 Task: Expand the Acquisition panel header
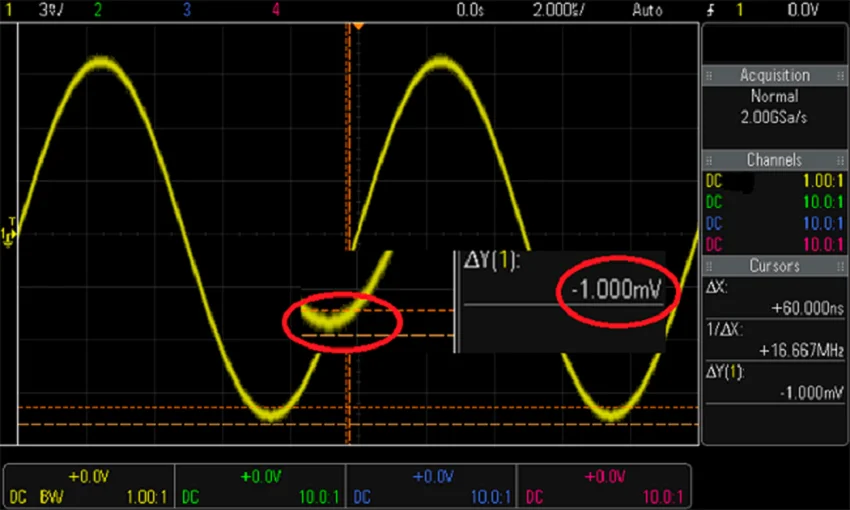point(774,76)
